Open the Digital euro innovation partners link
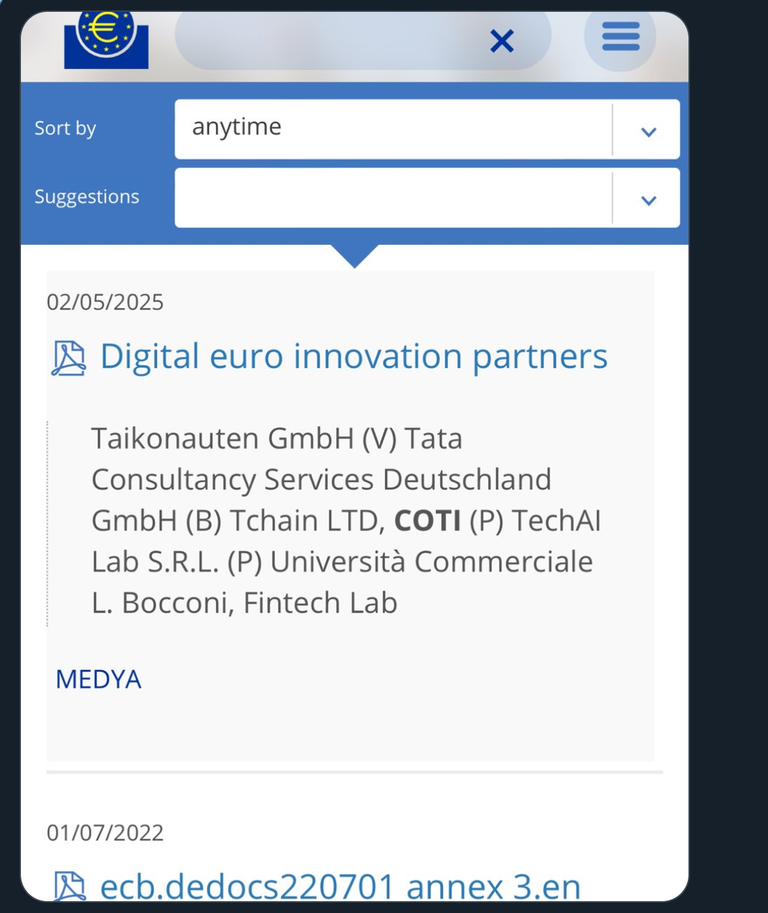768x913 pixels. pyautogui.click(x=354, y=356)
